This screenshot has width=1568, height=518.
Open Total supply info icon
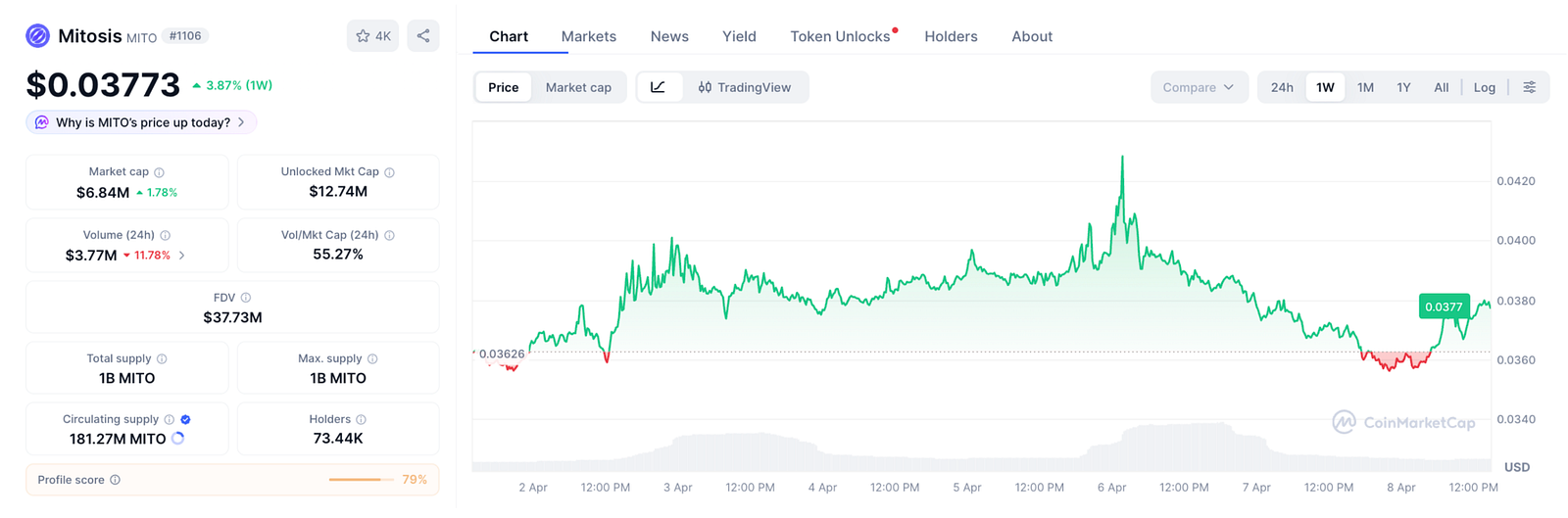162,359
